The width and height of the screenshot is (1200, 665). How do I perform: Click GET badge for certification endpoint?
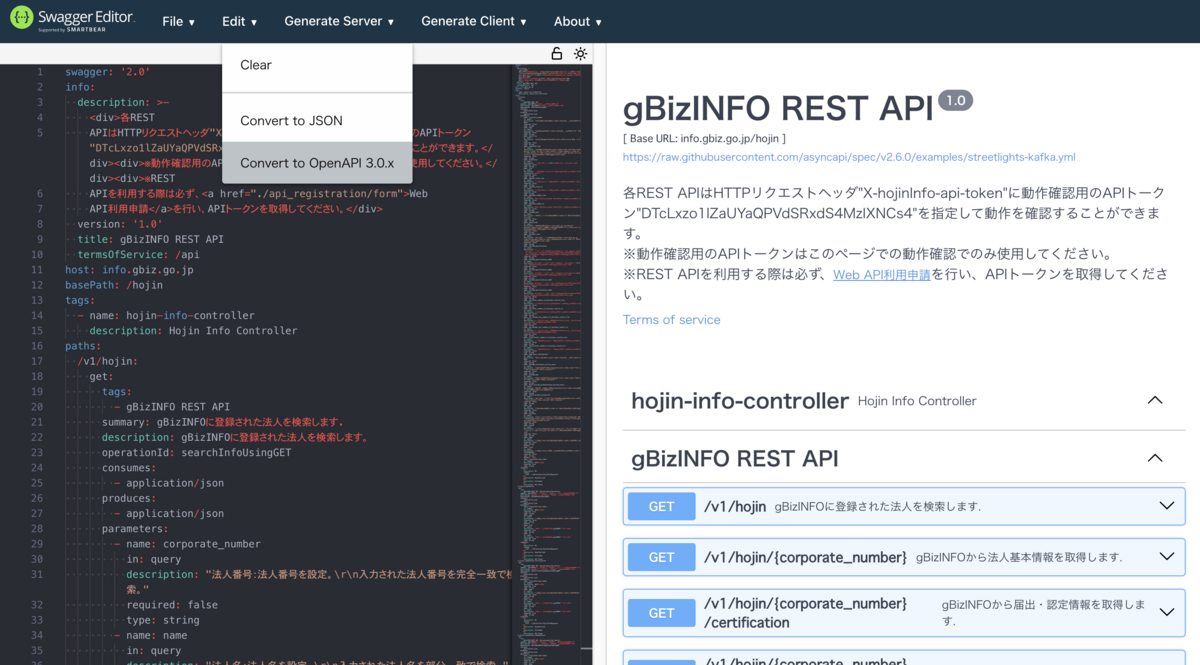662,613
